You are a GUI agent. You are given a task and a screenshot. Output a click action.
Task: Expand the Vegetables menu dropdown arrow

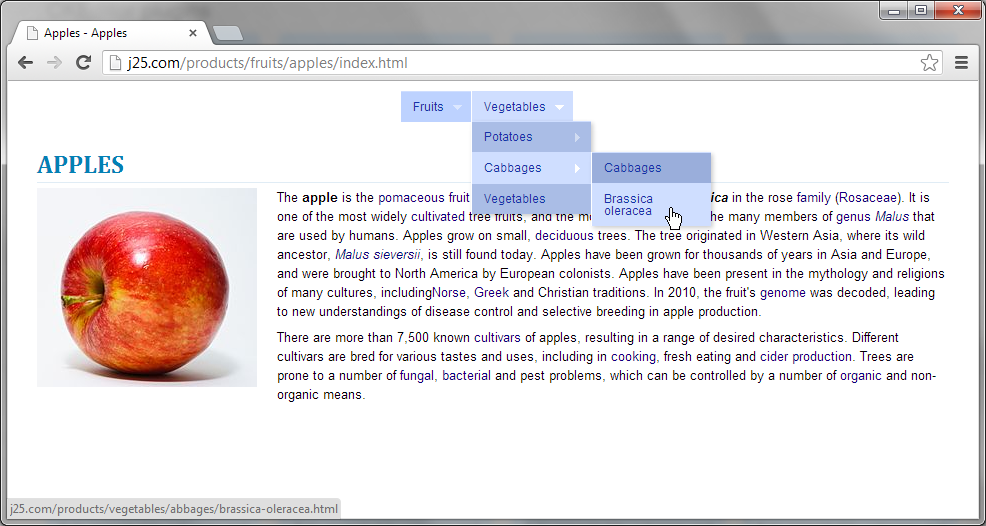point(559,107)
